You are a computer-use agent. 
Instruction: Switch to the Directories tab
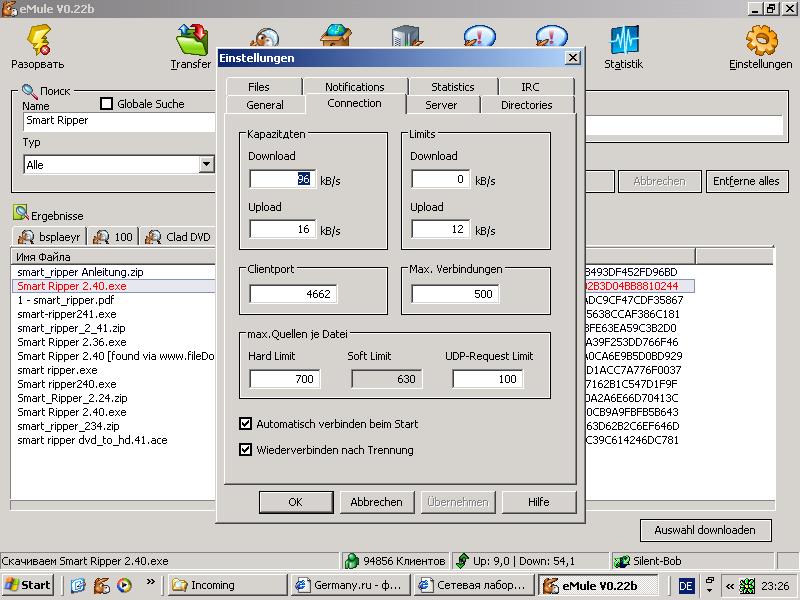point(527,105)
